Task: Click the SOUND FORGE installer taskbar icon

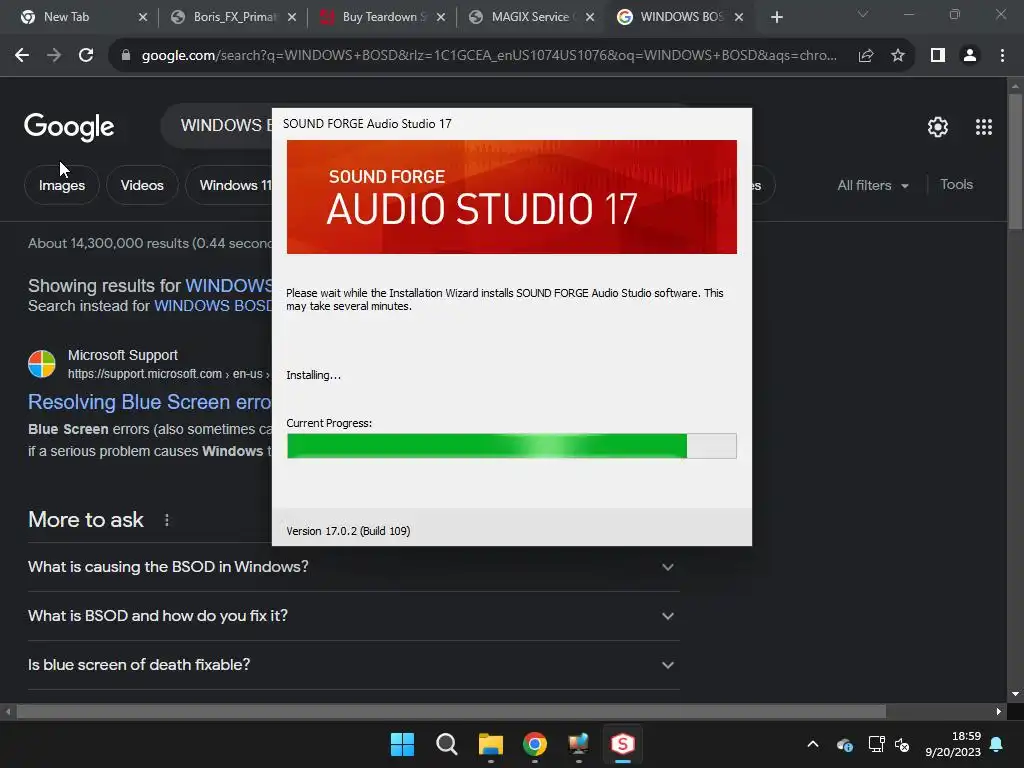Action: click(x=623, y=744)
